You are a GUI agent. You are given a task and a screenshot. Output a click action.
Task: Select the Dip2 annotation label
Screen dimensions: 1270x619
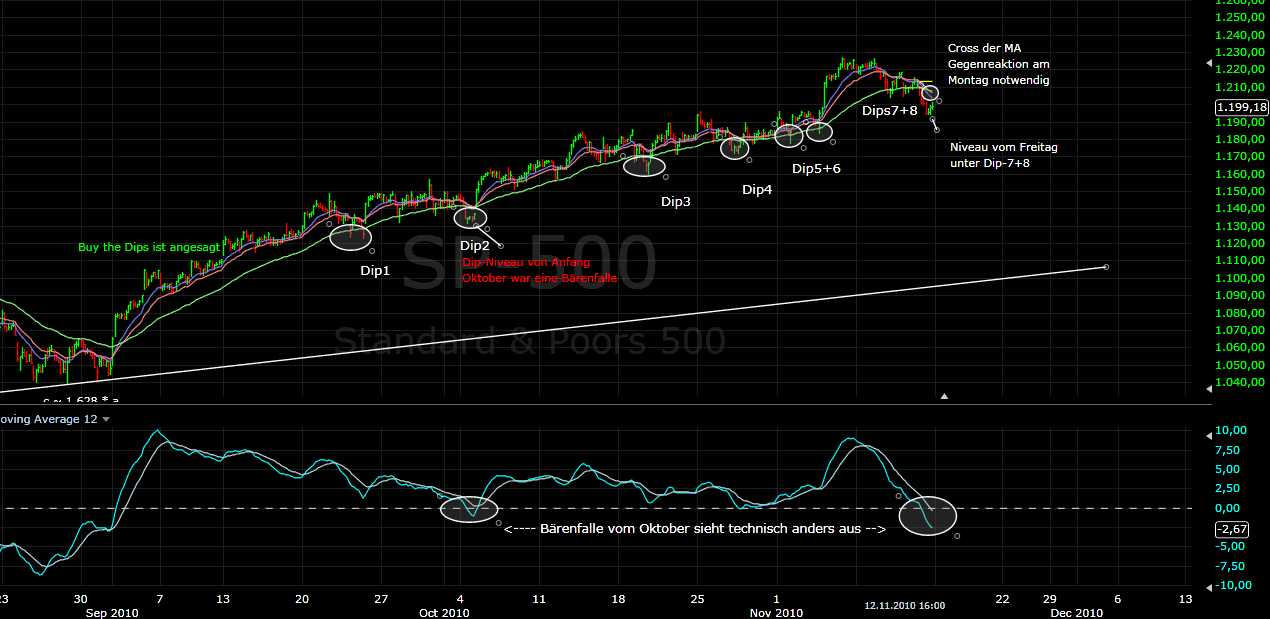474,245
